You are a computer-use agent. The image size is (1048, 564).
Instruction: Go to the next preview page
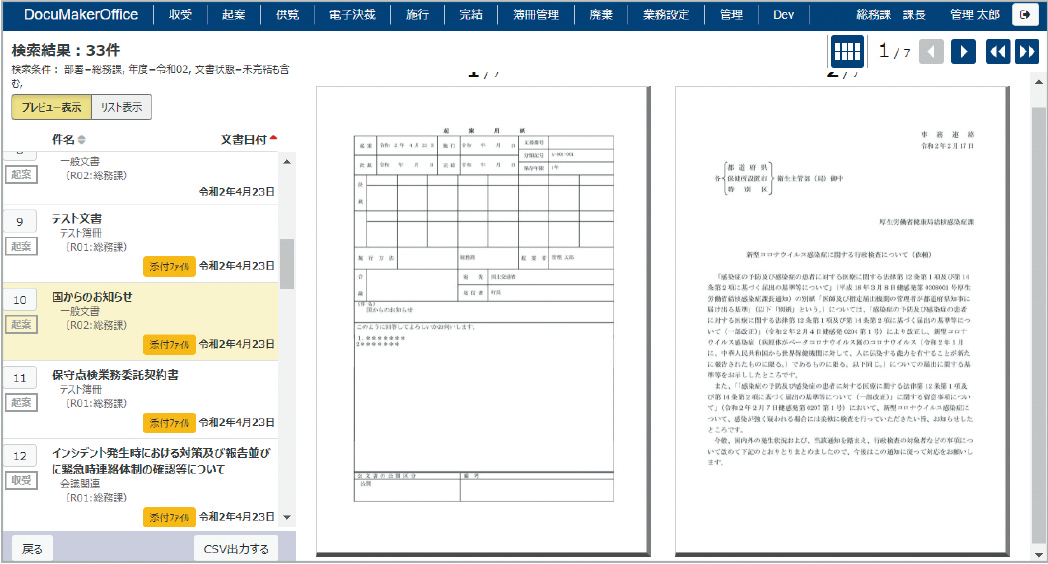click(963, 51)
